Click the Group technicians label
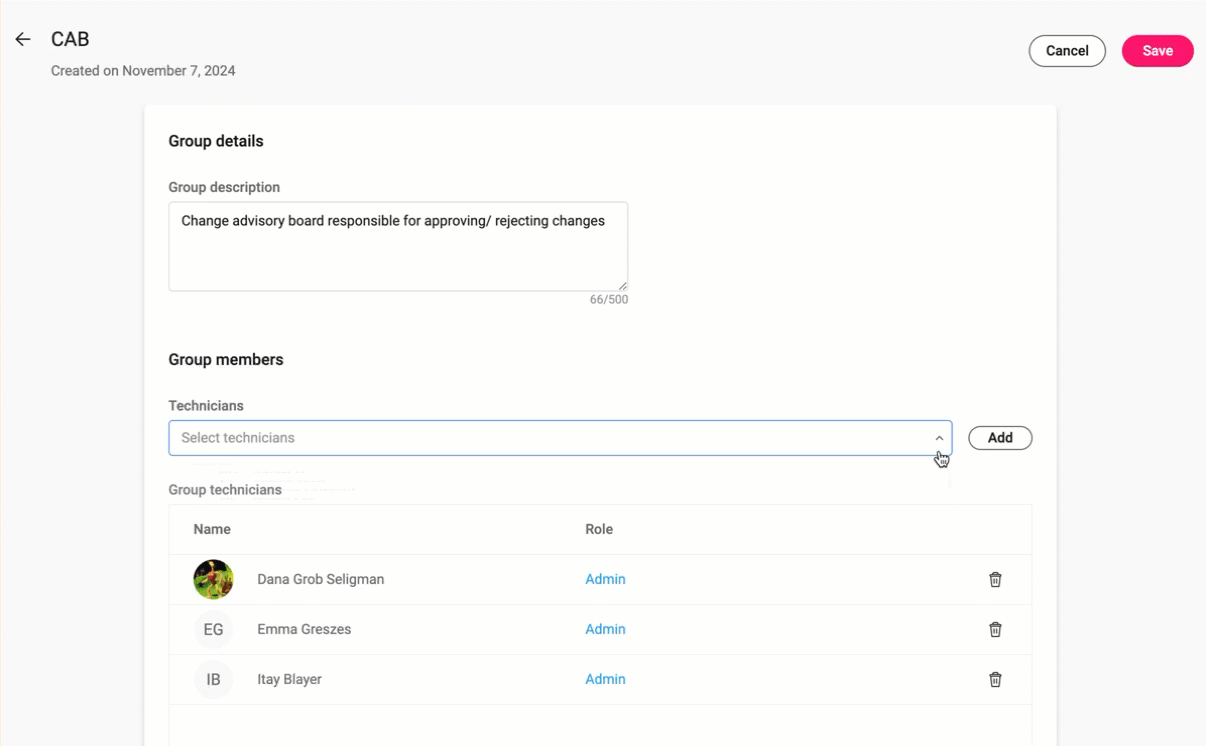Image resolution: width=1206 pixels, height=746 pixels. coord(225,490)
